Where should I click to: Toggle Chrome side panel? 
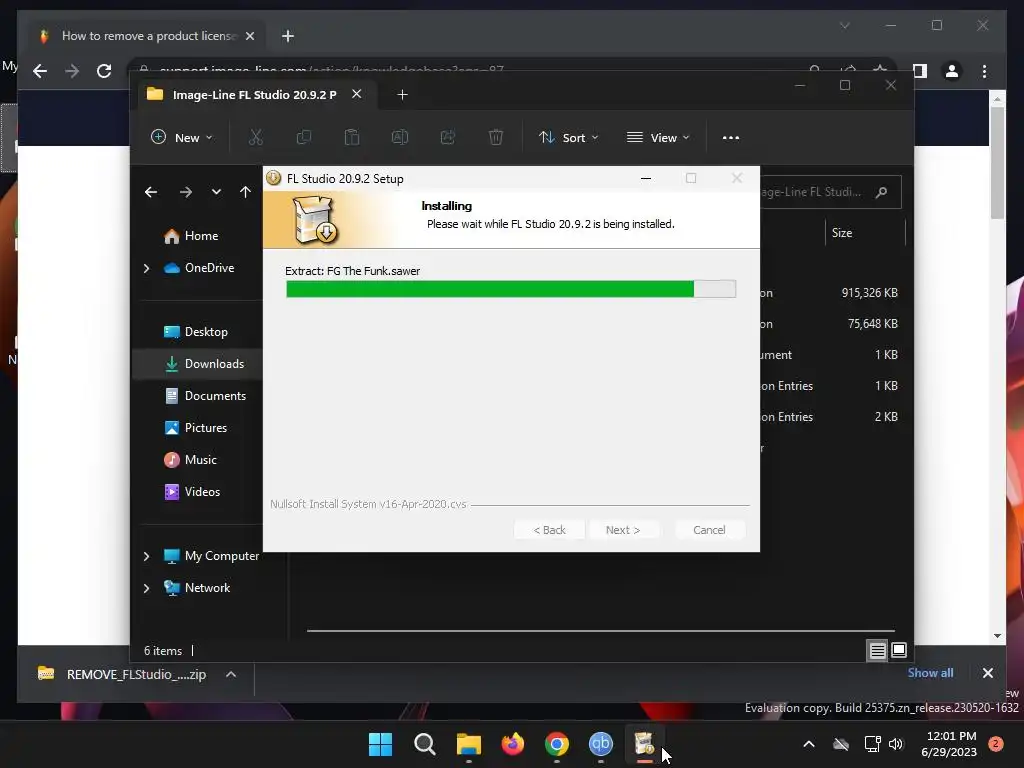(x=920, y=71)
